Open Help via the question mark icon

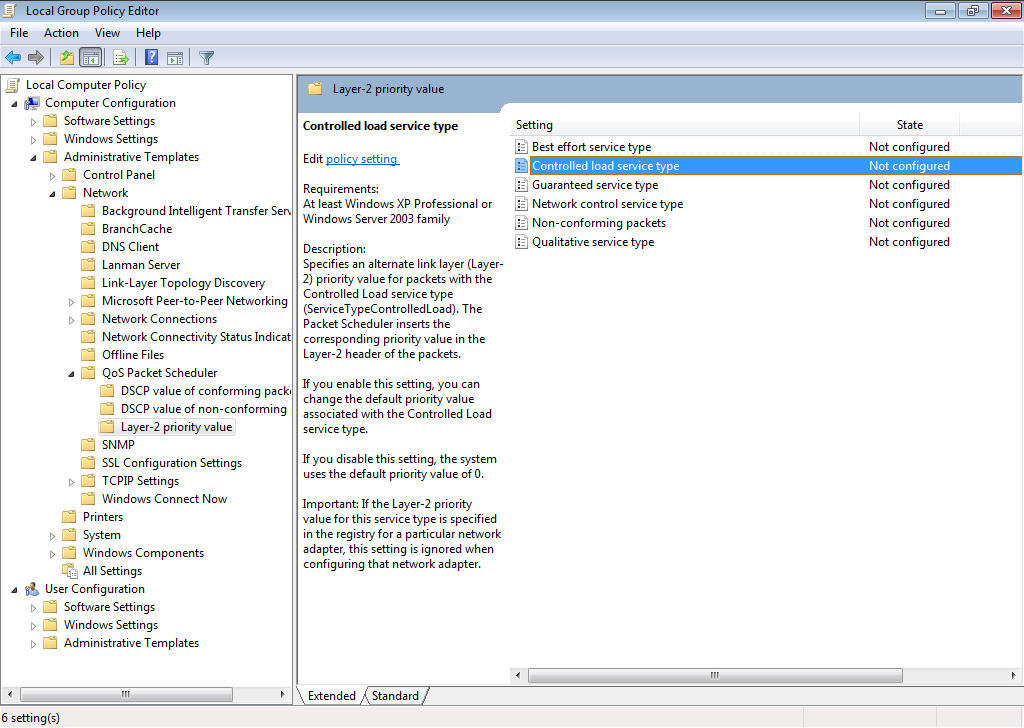point(152,58)
